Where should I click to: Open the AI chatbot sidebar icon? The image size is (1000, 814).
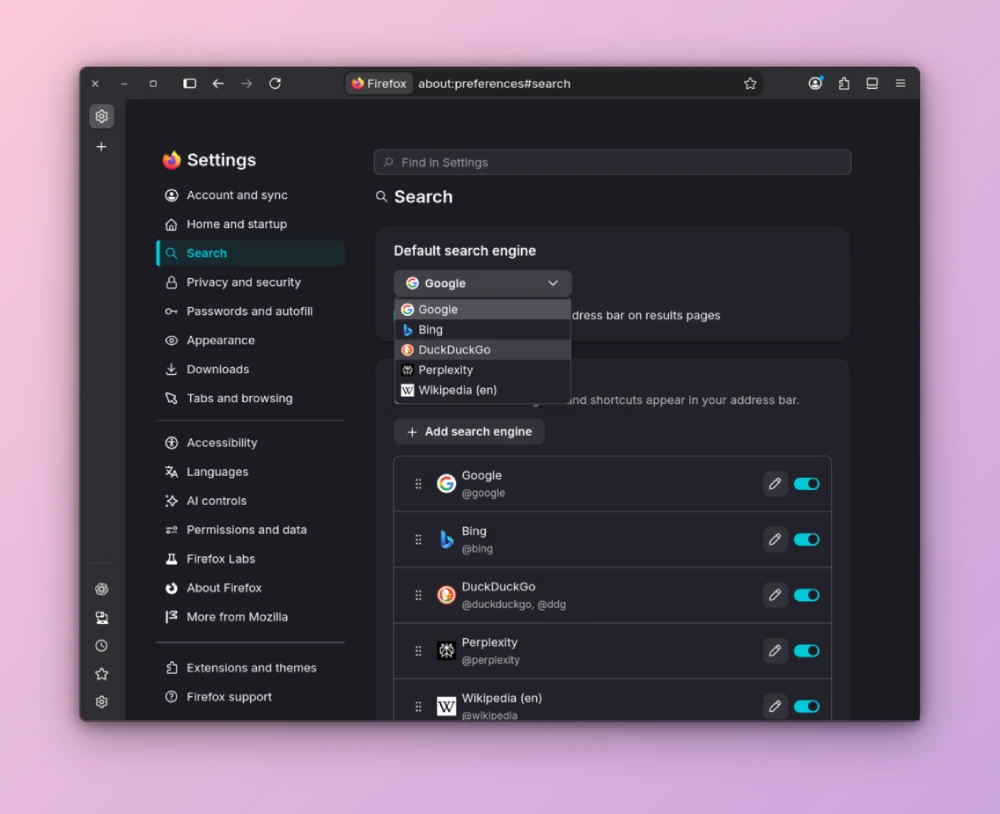click(x=101, y=589)
